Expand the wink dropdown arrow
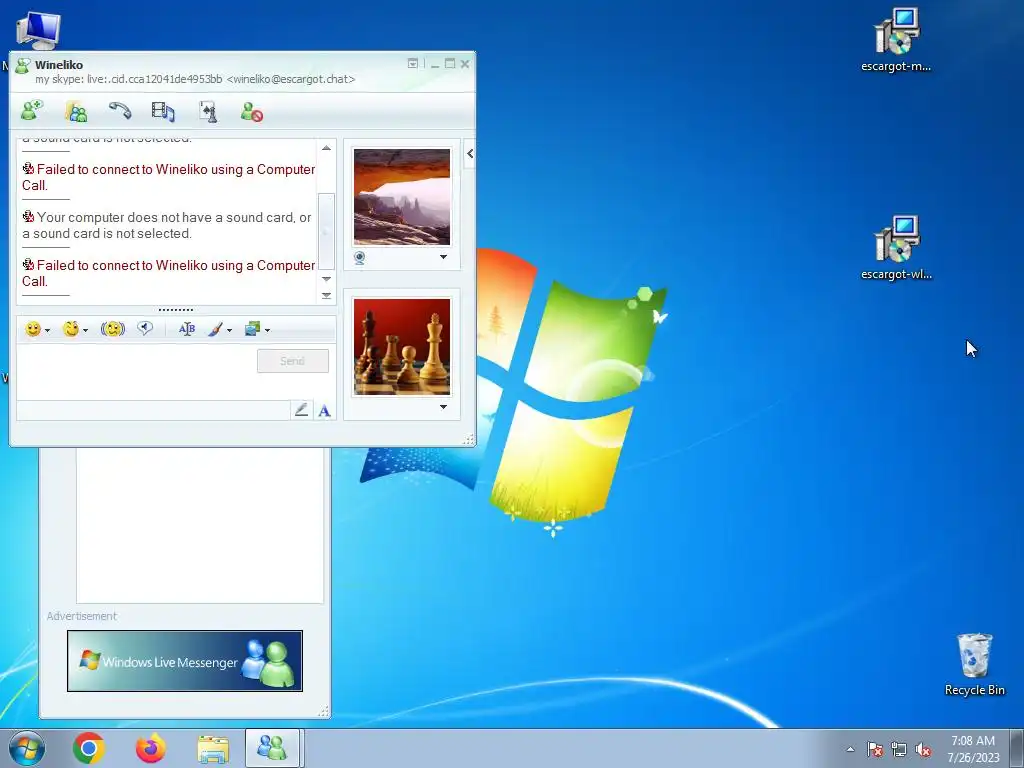Image resolution: width=1024 pixels, height=768 pixels. 85,330
